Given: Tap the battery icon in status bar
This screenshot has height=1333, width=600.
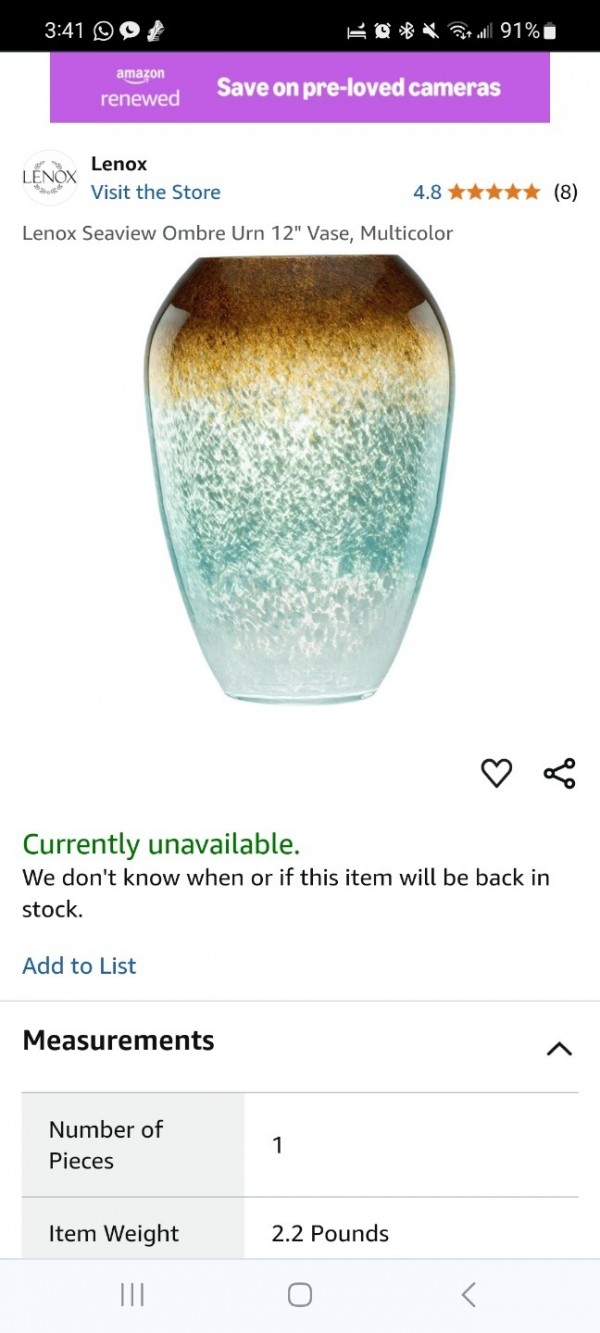Looking at the screenshot, I should pos(549,30).
